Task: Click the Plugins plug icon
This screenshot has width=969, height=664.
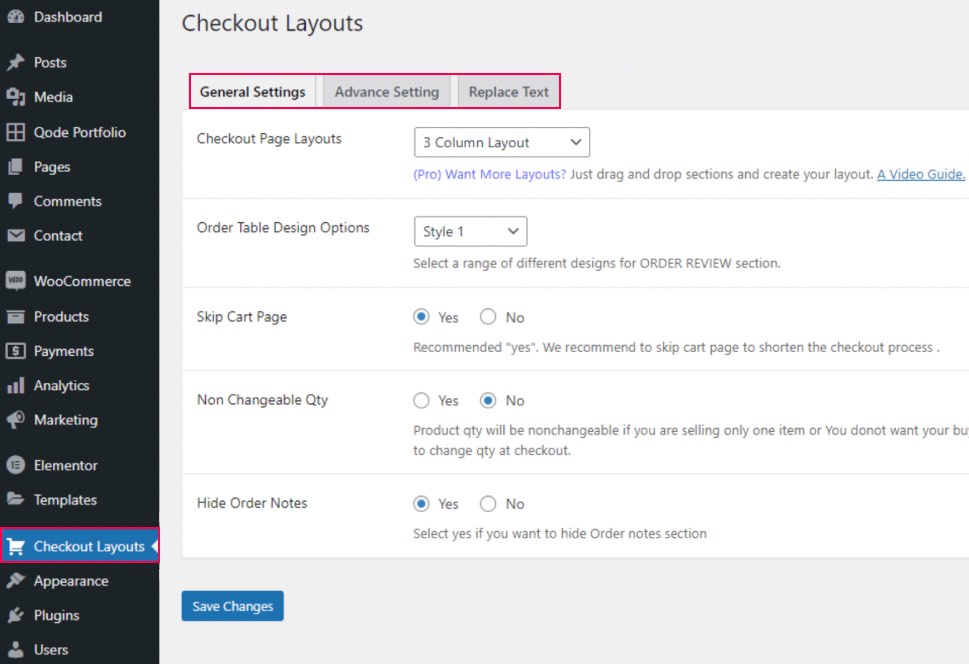Action: 15,615
